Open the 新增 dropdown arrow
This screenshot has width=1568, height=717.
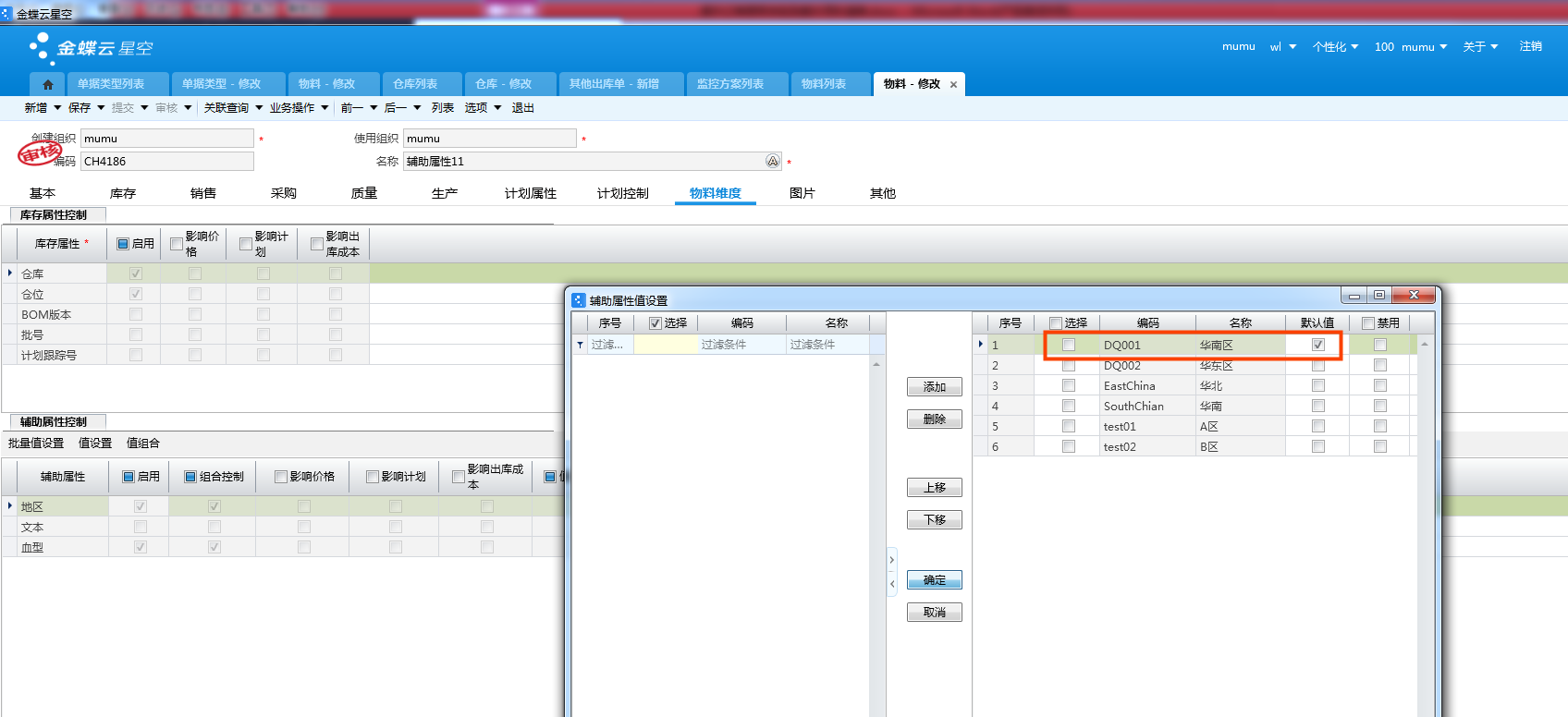(x=57, y=108)
